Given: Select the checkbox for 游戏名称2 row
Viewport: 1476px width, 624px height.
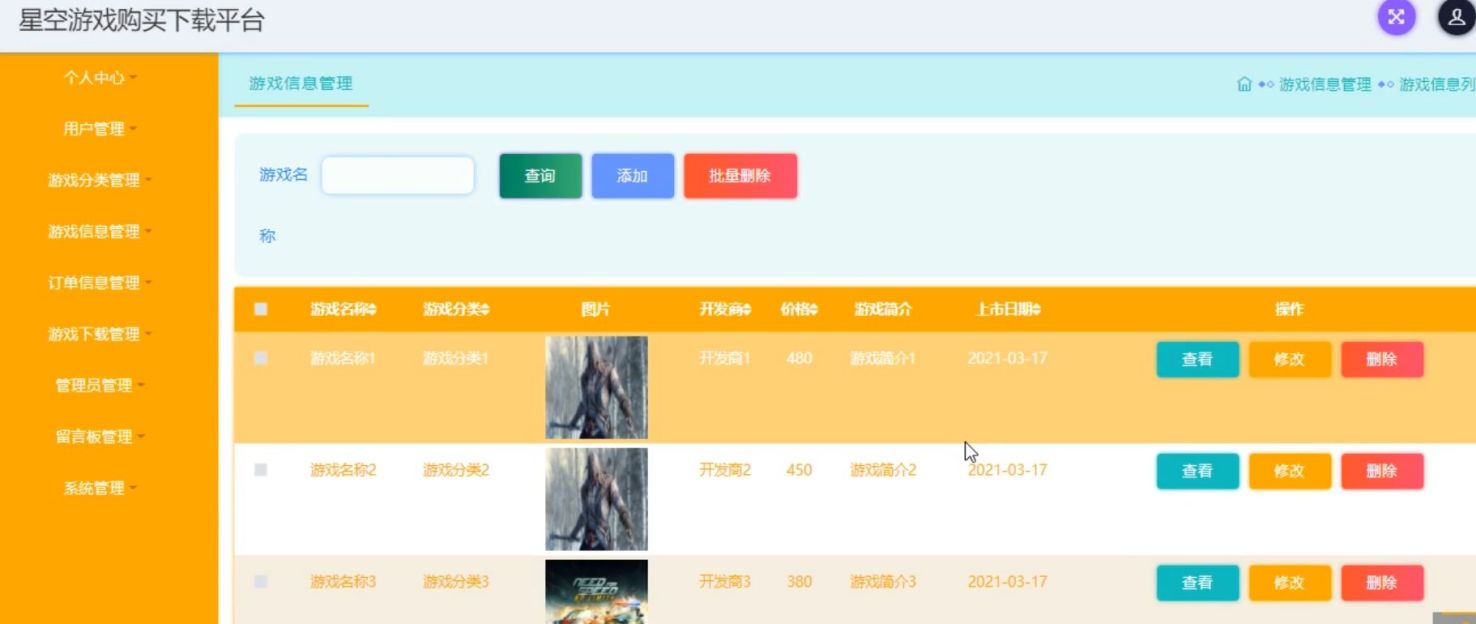Looking at the screenshot, I should pos(261,470).
